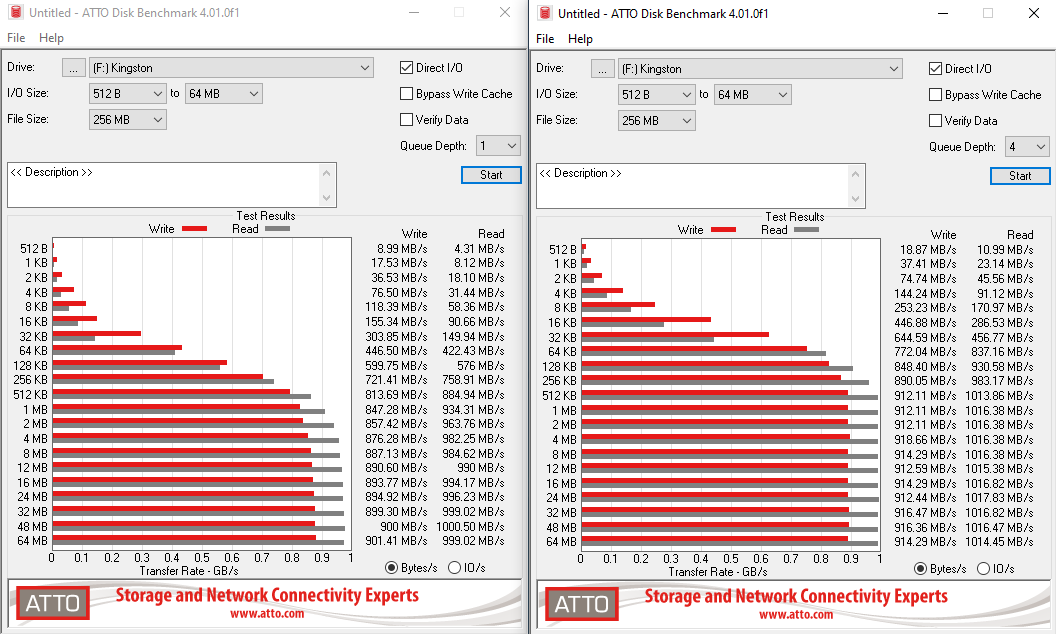Click the 128 KB row label in left chart
Screen dimensions: 1056x634
[x=31, y=365]
